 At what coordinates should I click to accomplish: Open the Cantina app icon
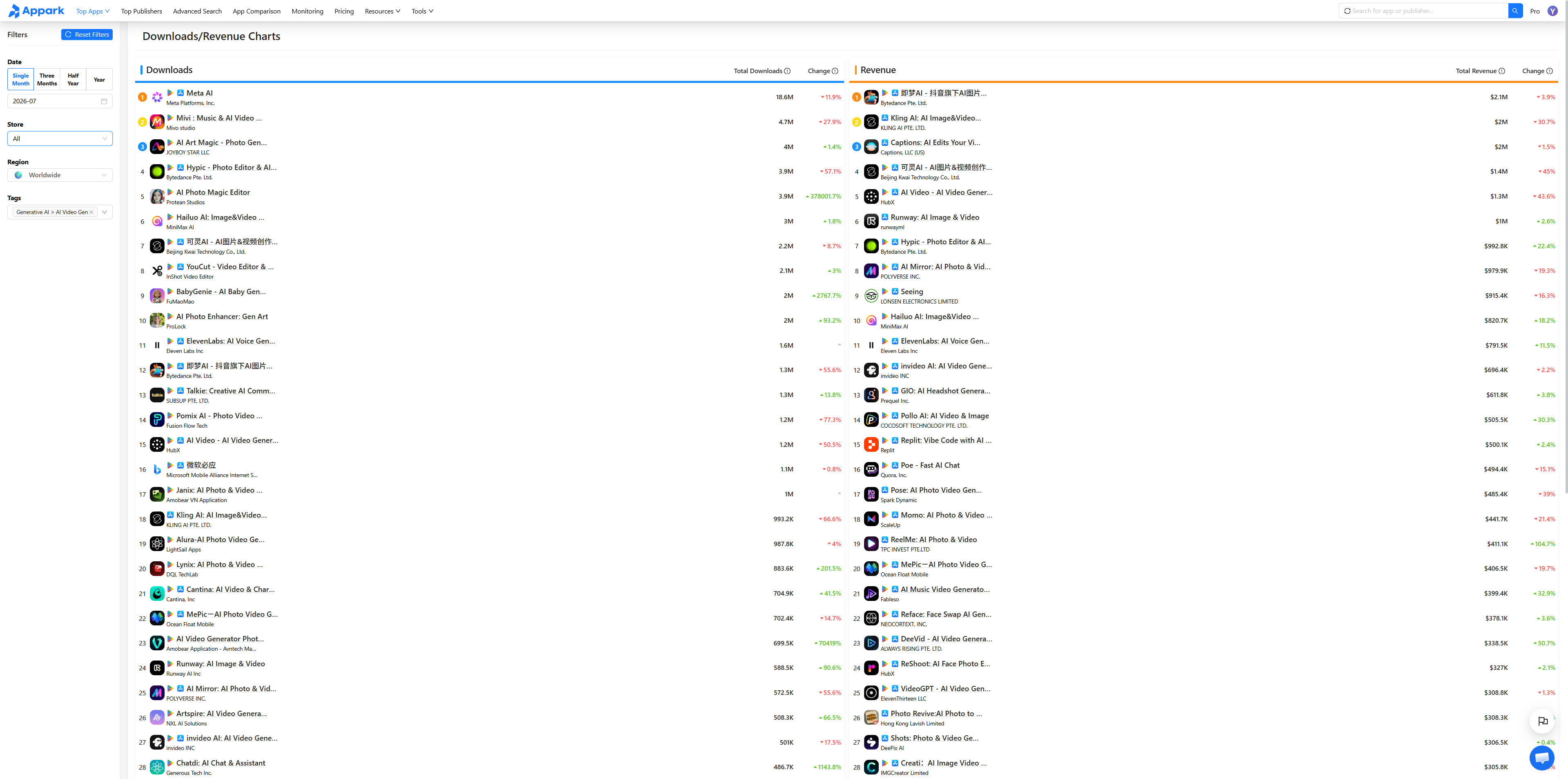(x=157, y=593)
